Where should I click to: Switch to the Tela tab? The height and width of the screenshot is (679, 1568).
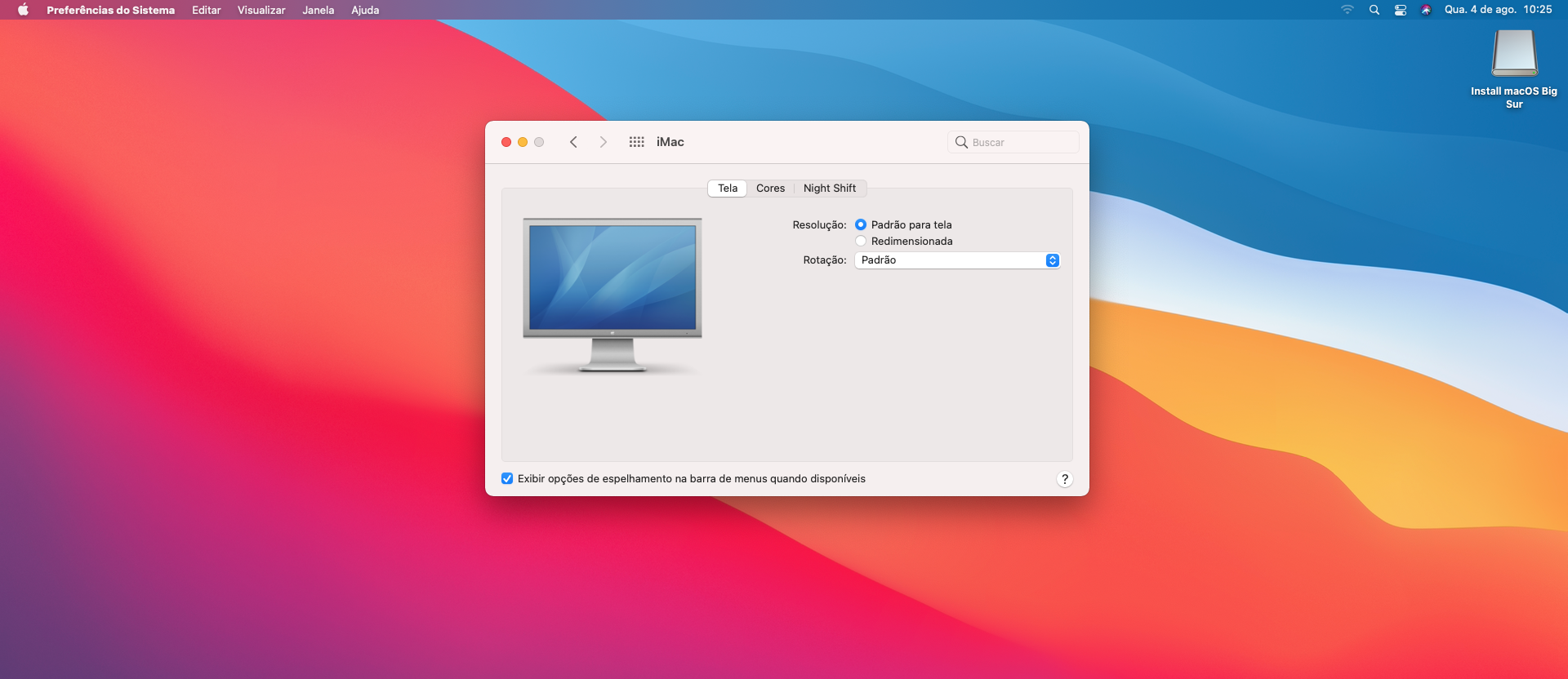(728, 189)
